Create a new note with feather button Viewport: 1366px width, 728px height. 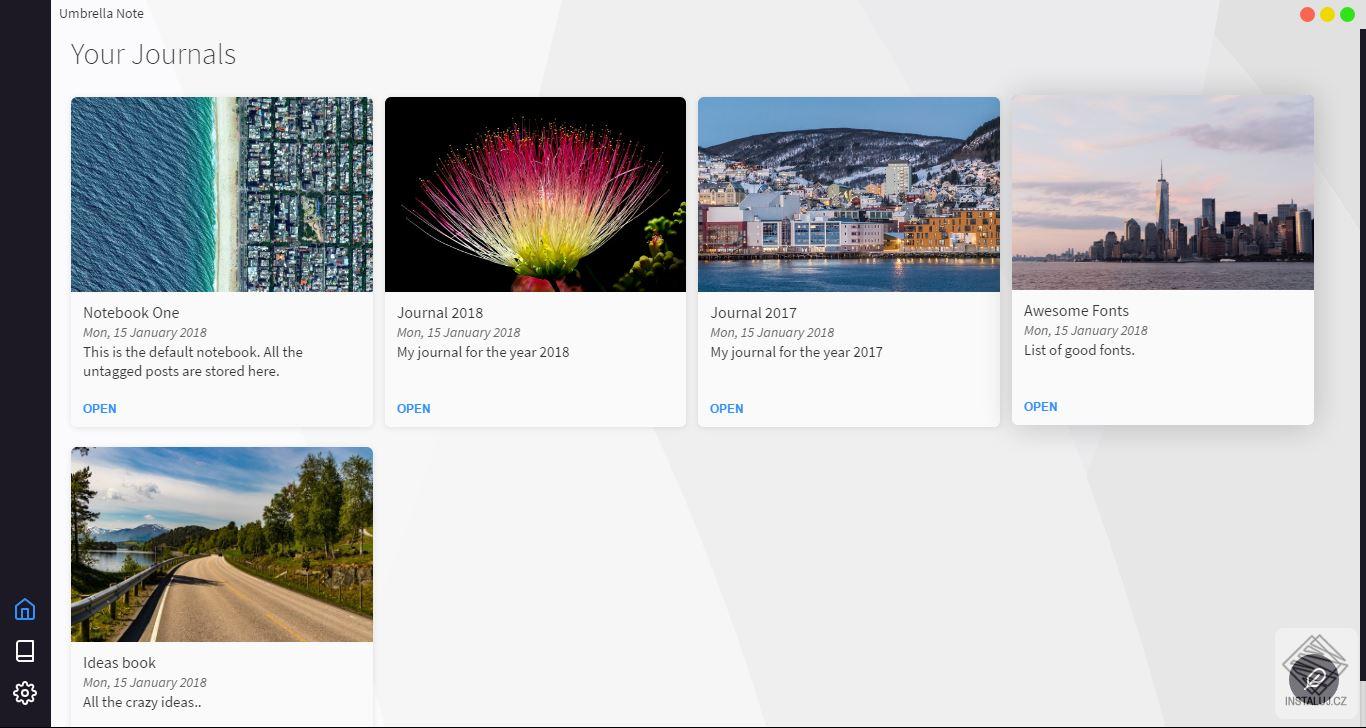(1314, 679)
